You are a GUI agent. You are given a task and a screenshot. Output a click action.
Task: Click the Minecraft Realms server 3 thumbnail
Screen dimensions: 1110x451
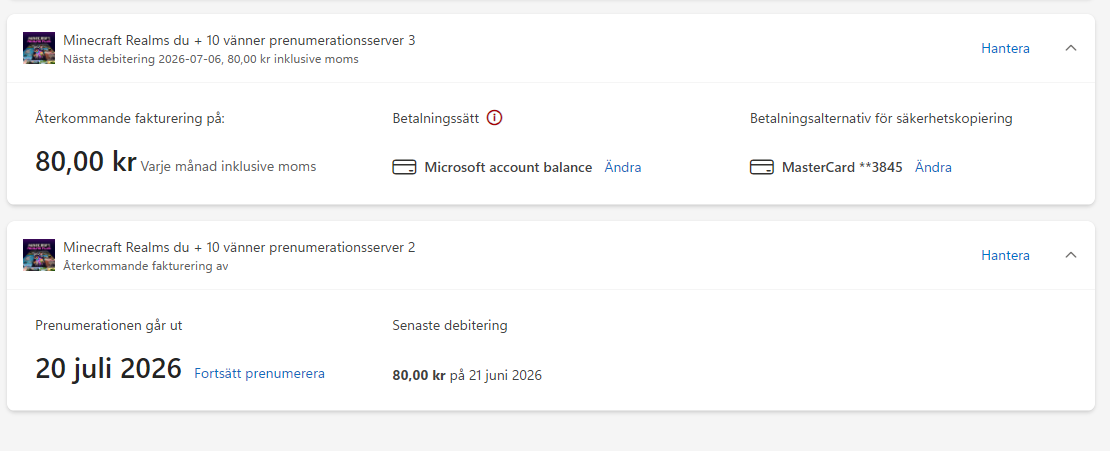pyautogui.click(x=39, y=48)
